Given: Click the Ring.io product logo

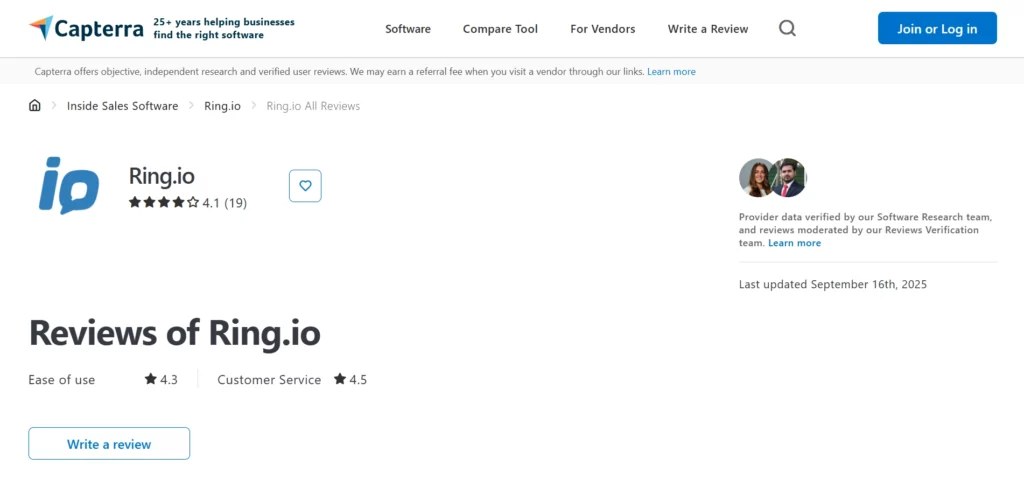Looking at the screenshot, I should (69, 185).
